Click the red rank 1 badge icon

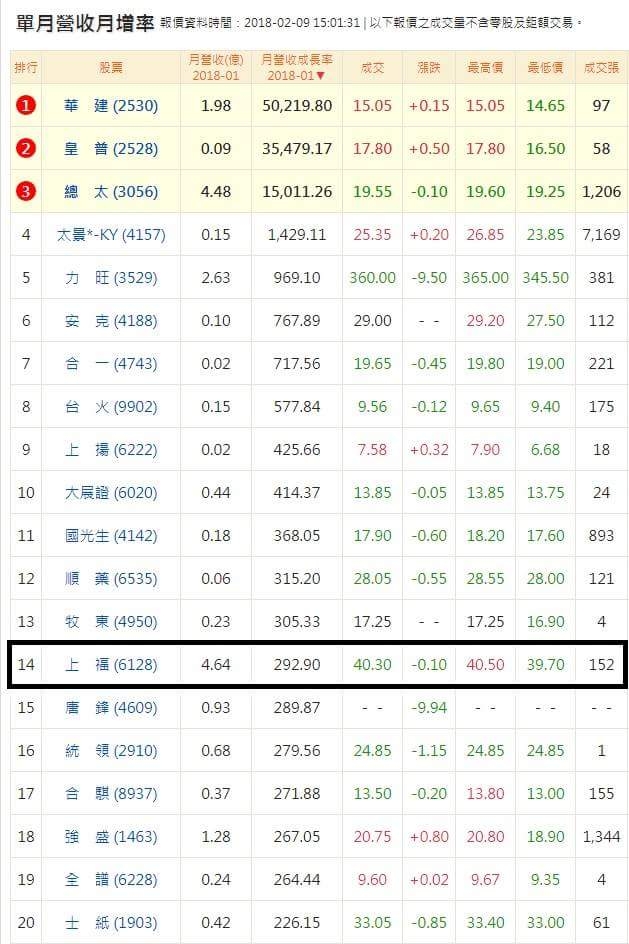click(25, 106)
